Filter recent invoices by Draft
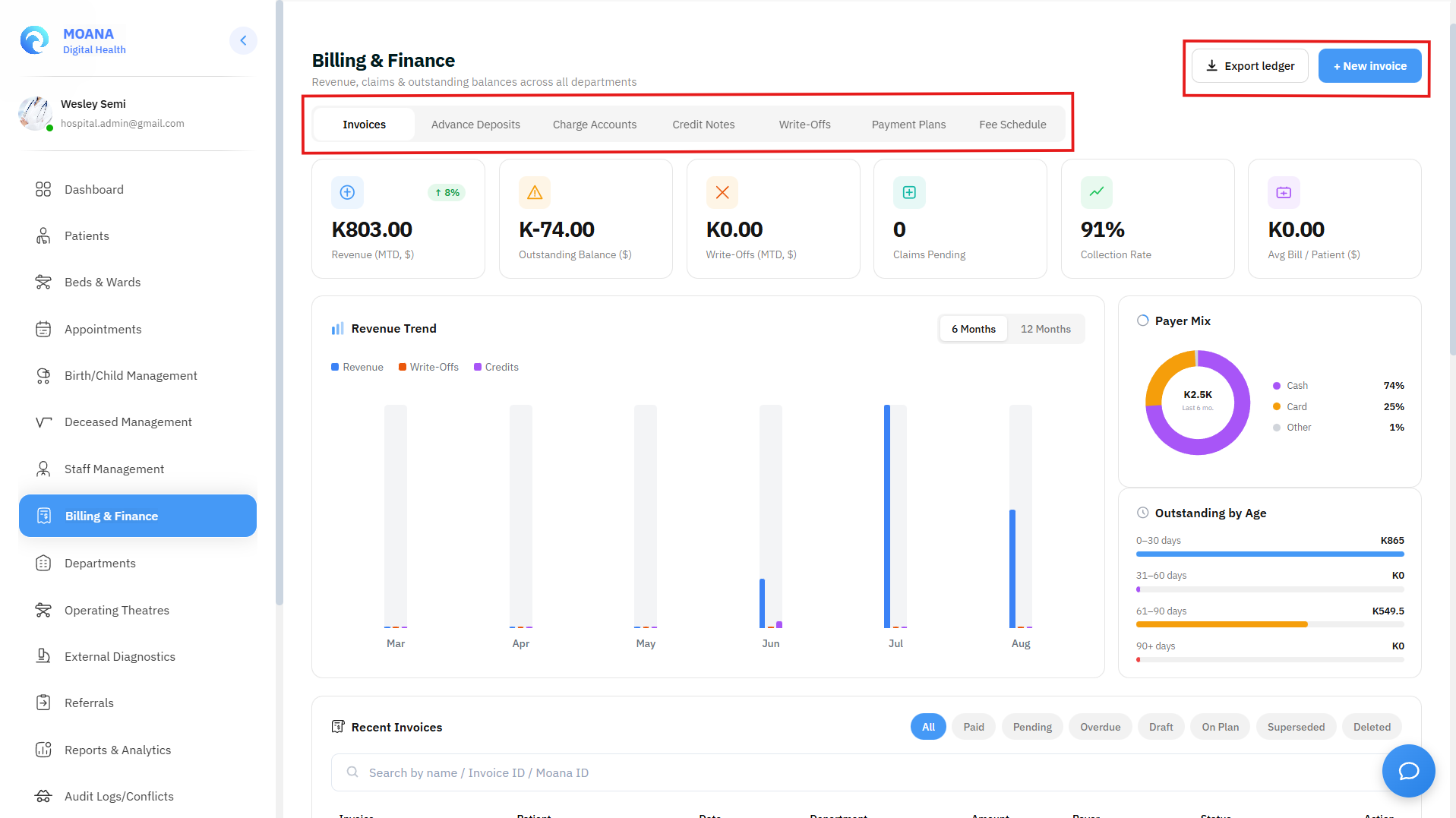 [x=1161, y=727]
